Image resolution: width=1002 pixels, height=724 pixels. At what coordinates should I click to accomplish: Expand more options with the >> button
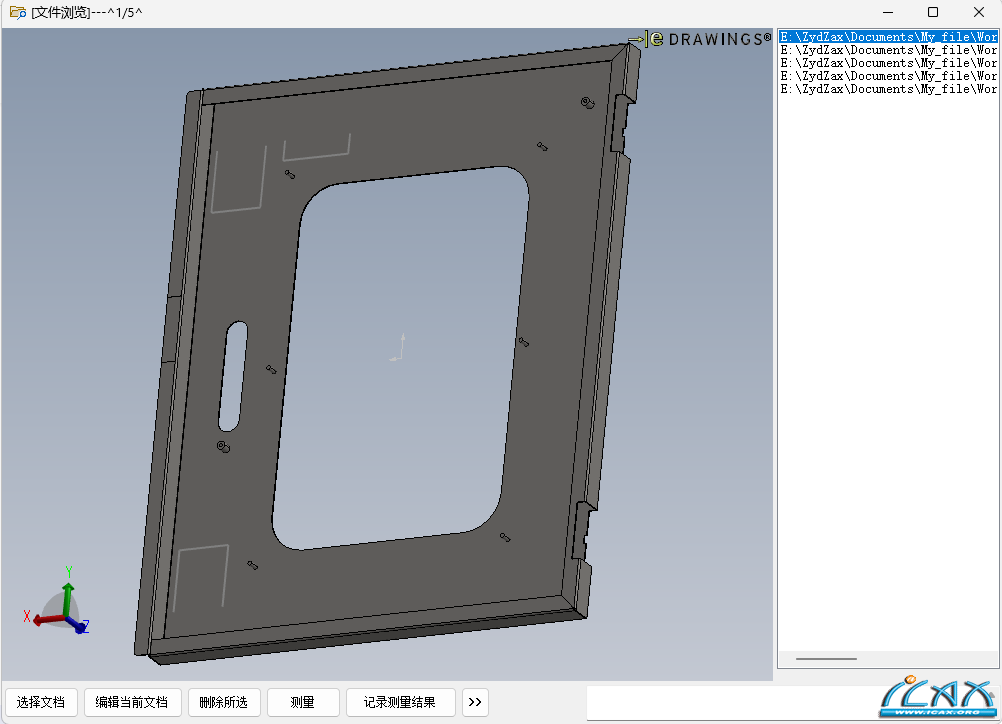pyautogui.click(x=475, y=702)
